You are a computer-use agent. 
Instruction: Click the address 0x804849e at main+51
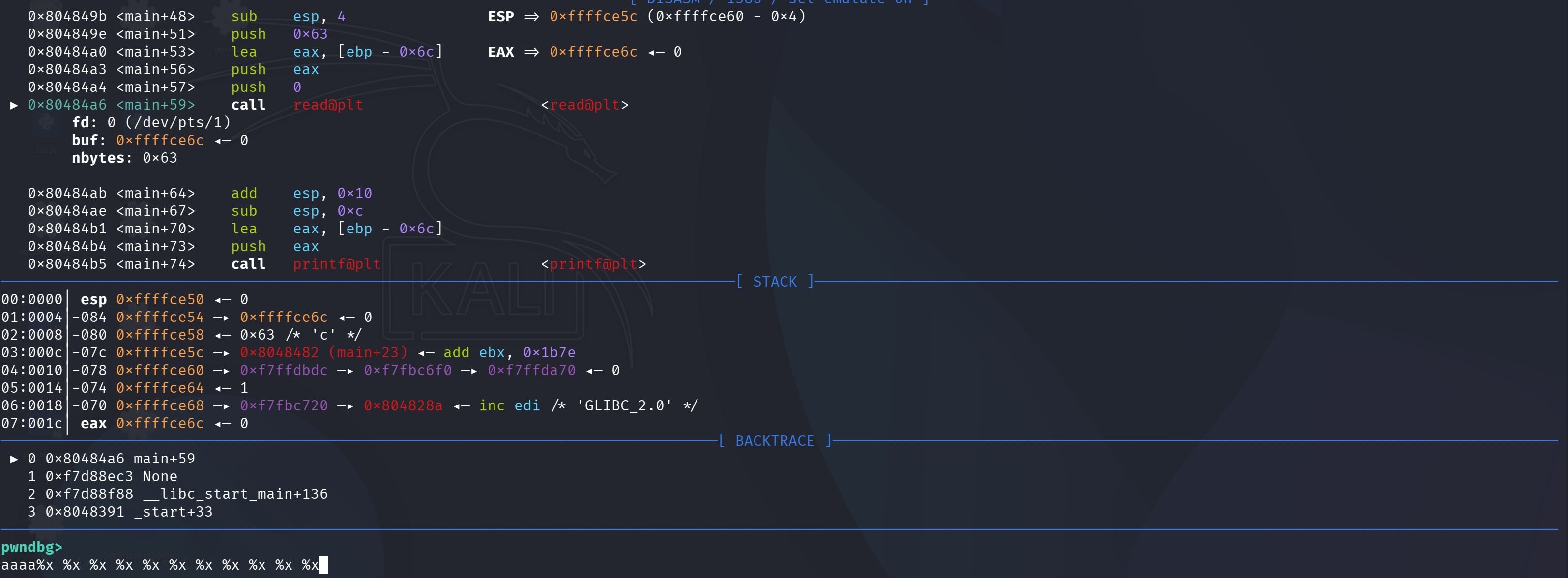click(x=67, y=34)
